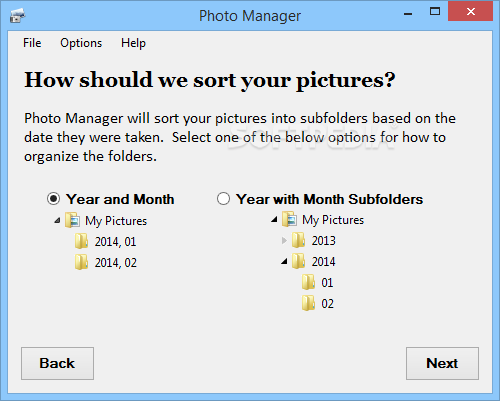Collapse the left My Pictures tree node

pyautogui.click(x=57, y=220)
